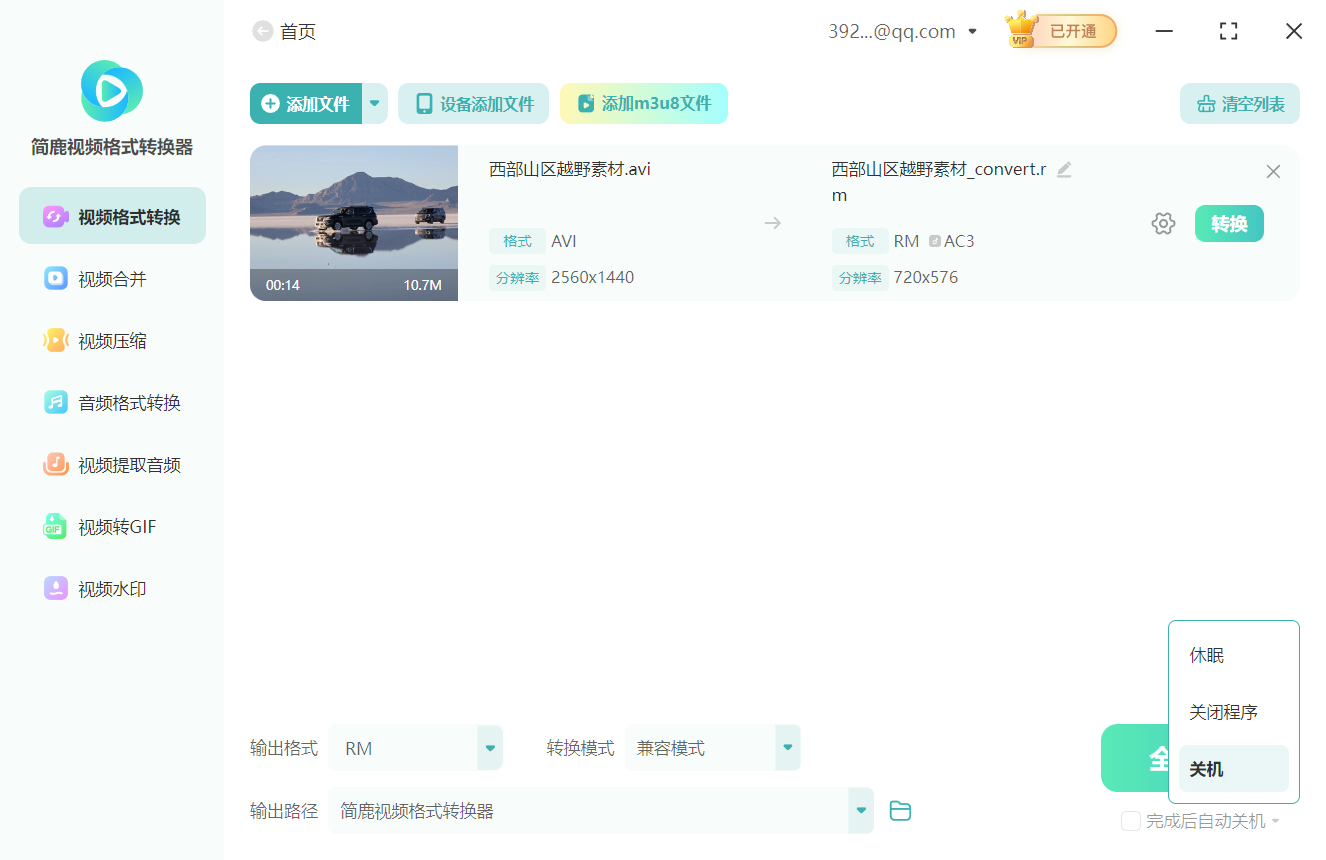This screenshot has width=1326, height=860.
Task: Rename output file with the pencil icon
Action: point(1064,170)
